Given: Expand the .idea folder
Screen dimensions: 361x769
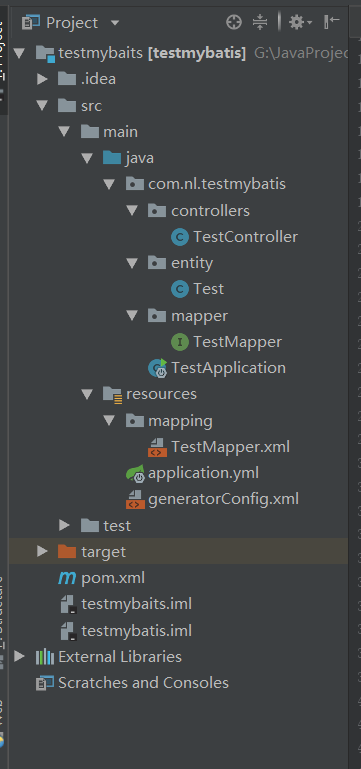Looking at the screenshot, I should click(x=43, y=79).
